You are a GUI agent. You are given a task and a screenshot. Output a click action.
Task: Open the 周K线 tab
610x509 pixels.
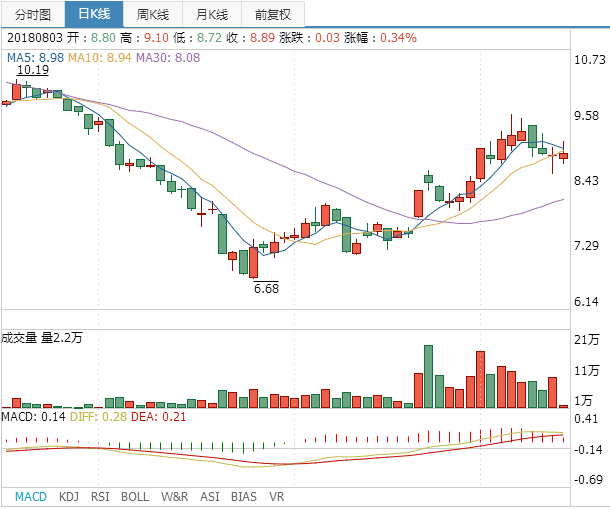tap(153, 14)
